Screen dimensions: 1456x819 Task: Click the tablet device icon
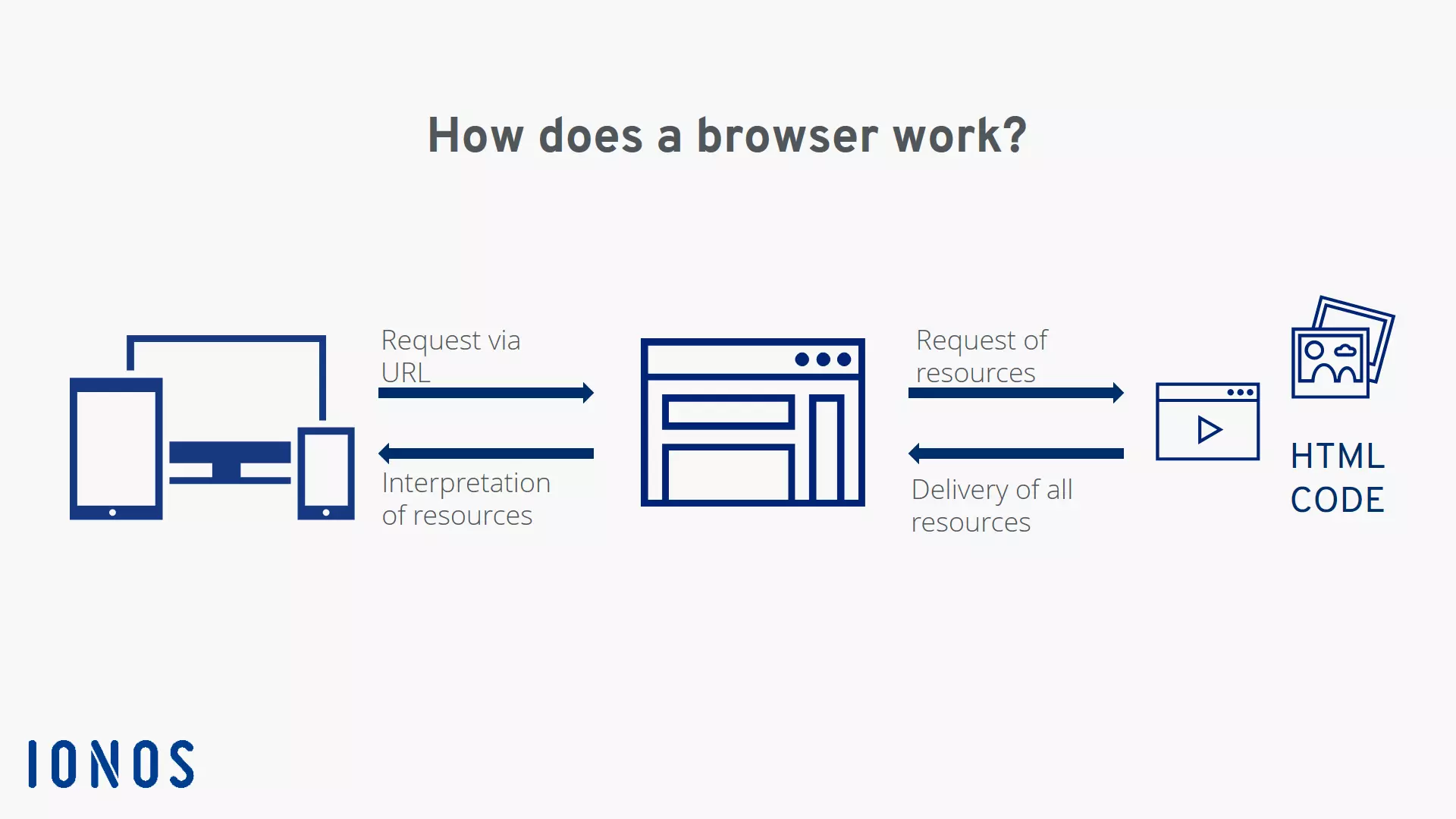(x=113, y=448)
